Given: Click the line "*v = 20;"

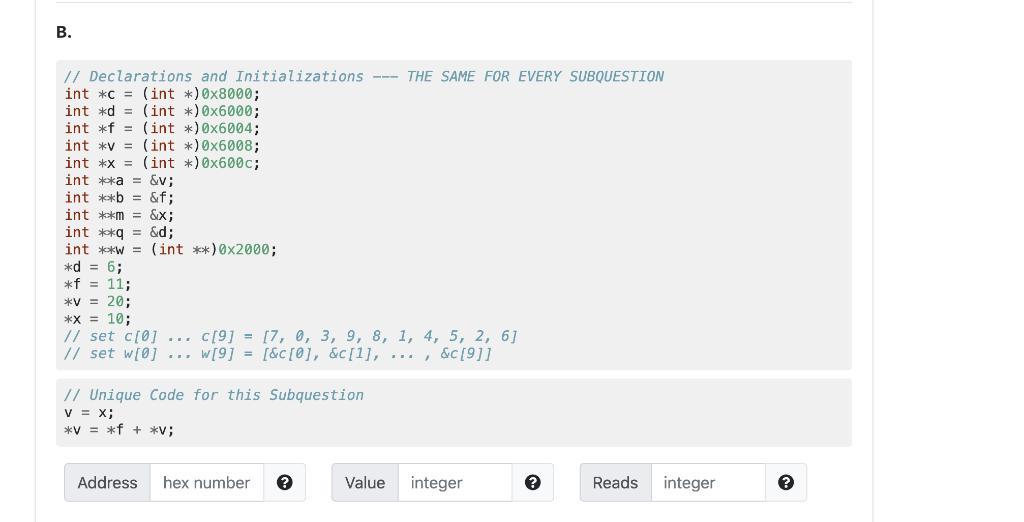Looking at the screenshot, I should pos(98,302).
